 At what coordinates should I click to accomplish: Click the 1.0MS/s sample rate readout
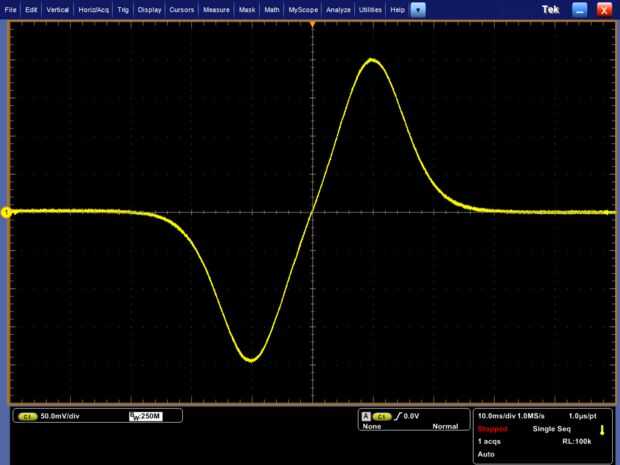tap(531, 416)
